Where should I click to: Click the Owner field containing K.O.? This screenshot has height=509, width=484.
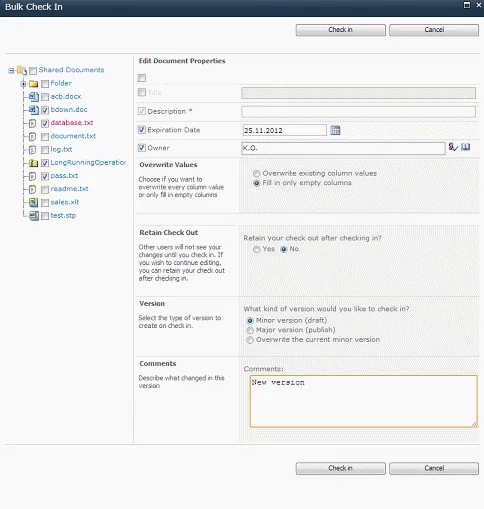tap(343, 148)
